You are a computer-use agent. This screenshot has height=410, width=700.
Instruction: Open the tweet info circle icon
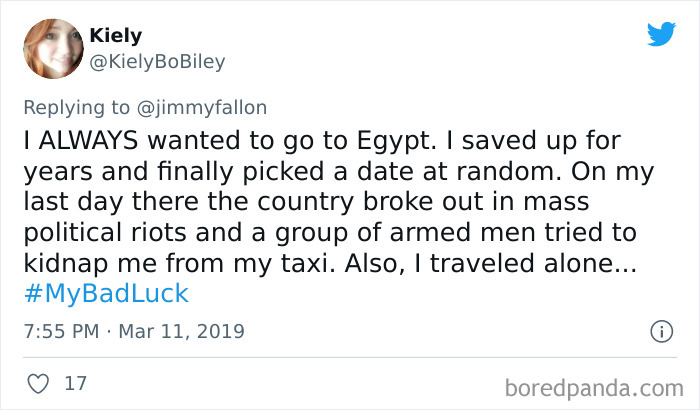pos(660,330)
